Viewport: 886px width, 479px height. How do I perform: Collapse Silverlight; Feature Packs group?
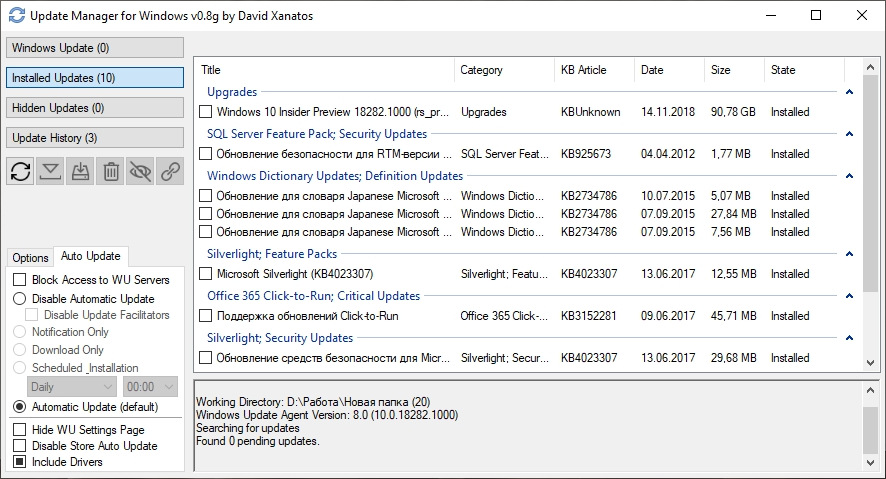coord(849,254)
